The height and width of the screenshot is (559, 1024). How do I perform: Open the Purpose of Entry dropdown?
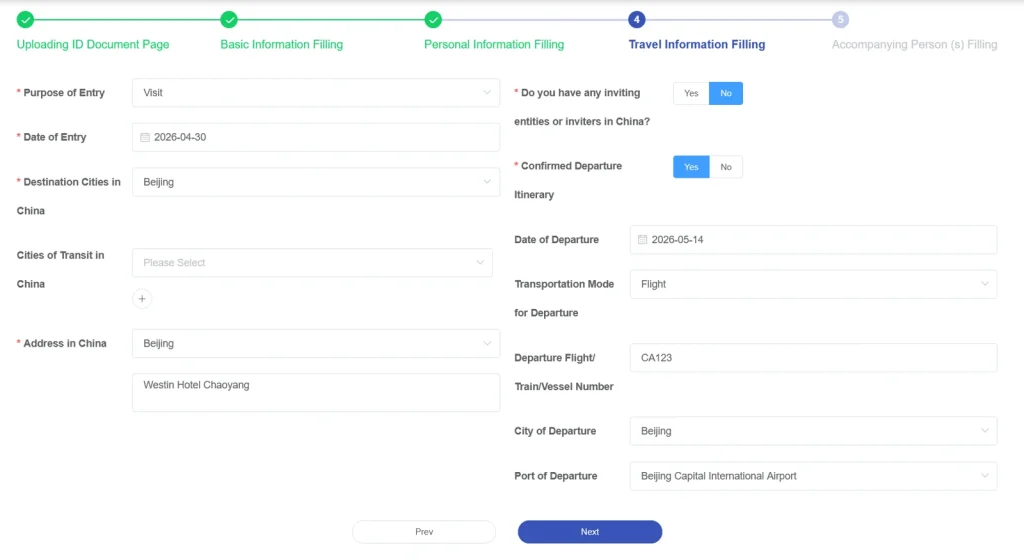(x=315, y=93)
